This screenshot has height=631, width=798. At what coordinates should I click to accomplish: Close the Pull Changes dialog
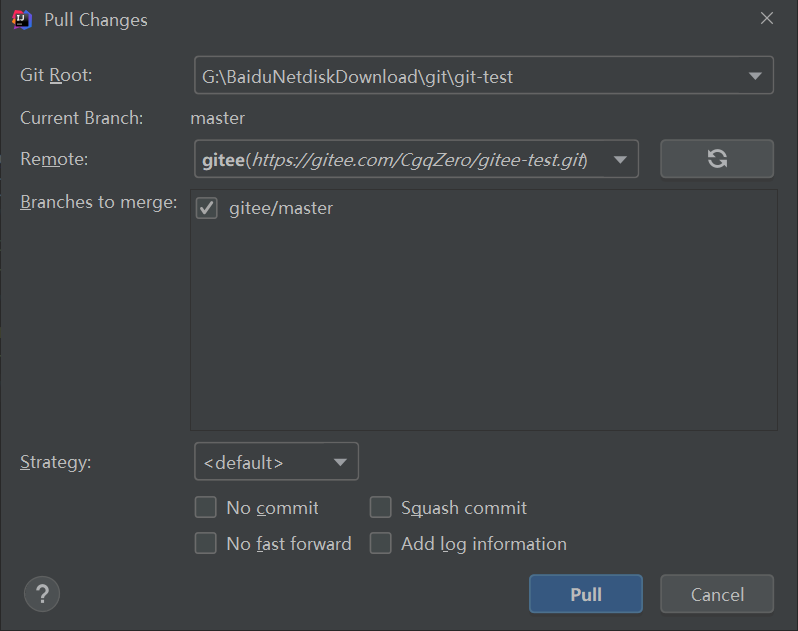(767, 18)
